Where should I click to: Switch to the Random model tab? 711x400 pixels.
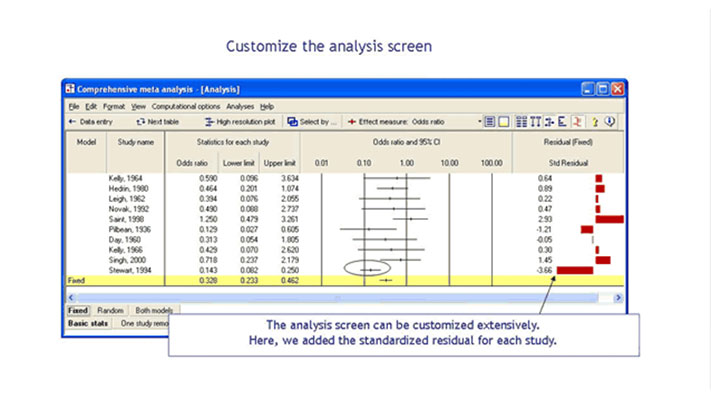pos(110,311)
